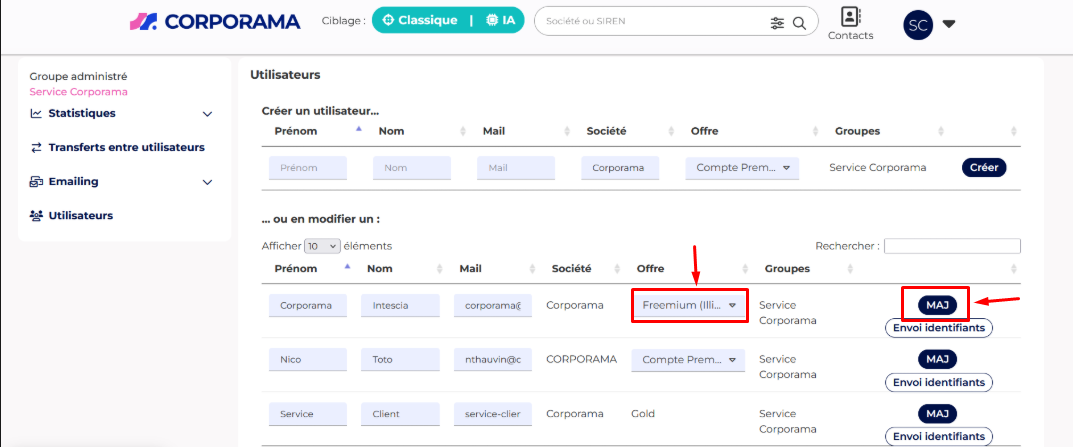
Task: Expand the Emailing menu section
Action: click(206, 182)
